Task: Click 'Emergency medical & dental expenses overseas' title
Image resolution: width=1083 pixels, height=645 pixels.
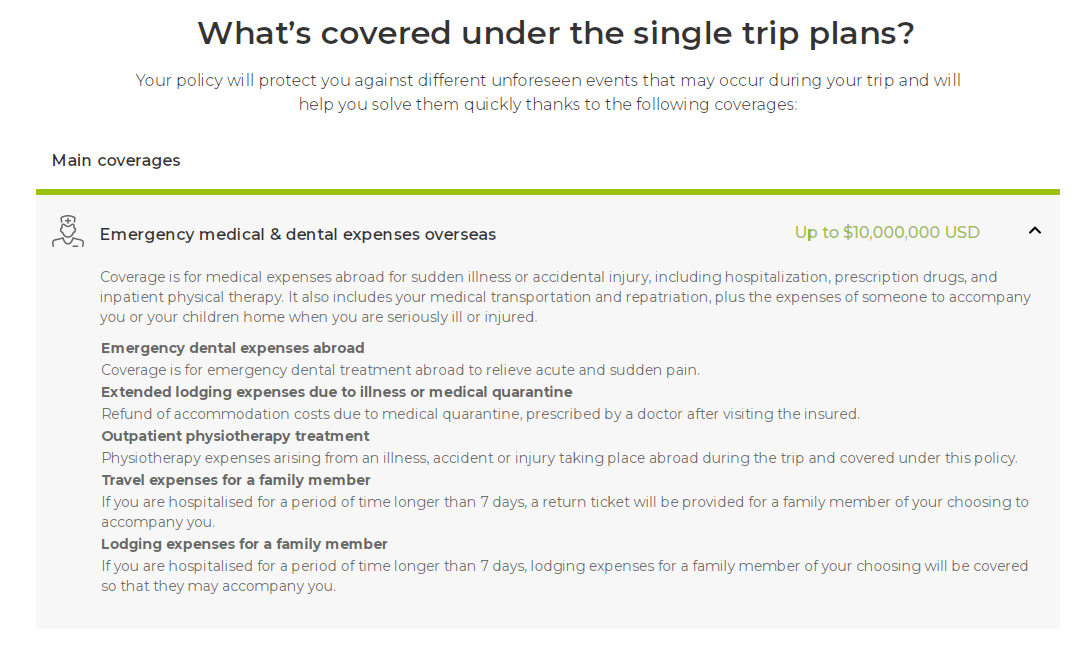Action: [x=298, y=235]
